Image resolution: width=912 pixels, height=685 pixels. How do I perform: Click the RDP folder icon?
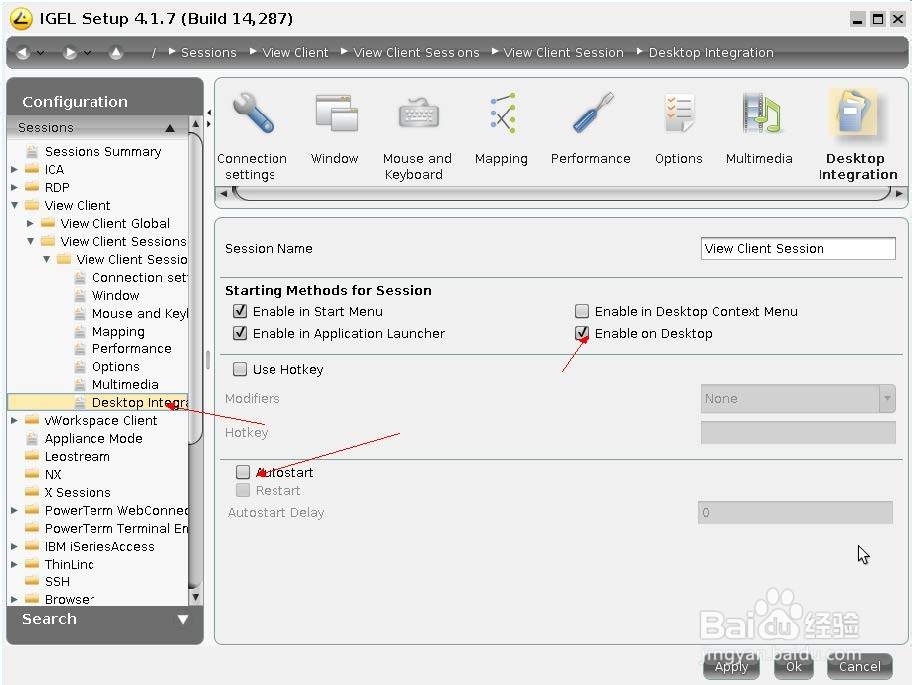pos(32,187)
